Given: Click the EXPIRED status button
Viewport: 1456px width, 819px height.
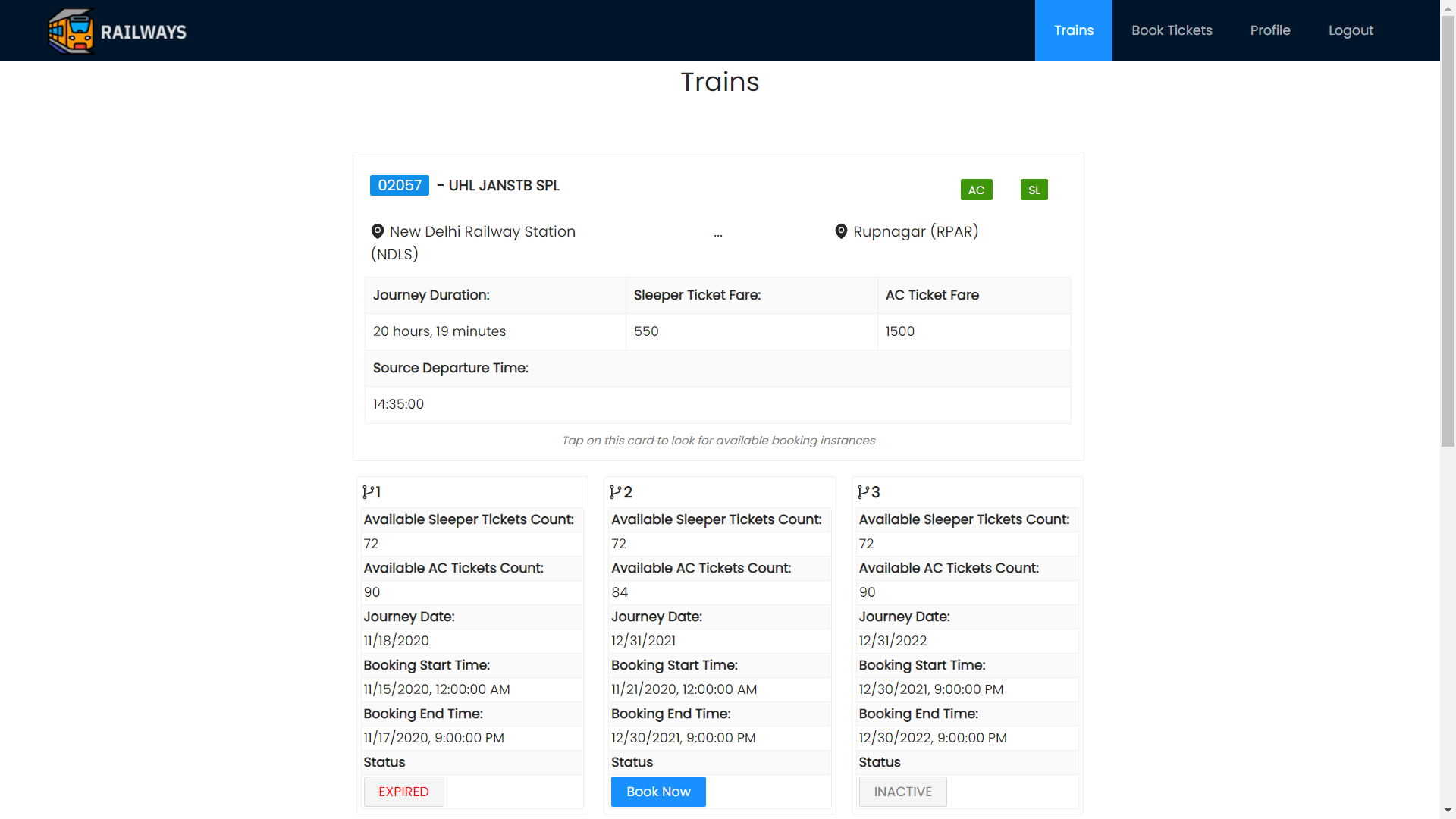Looking at the screenshot, I should coord(403,792).
